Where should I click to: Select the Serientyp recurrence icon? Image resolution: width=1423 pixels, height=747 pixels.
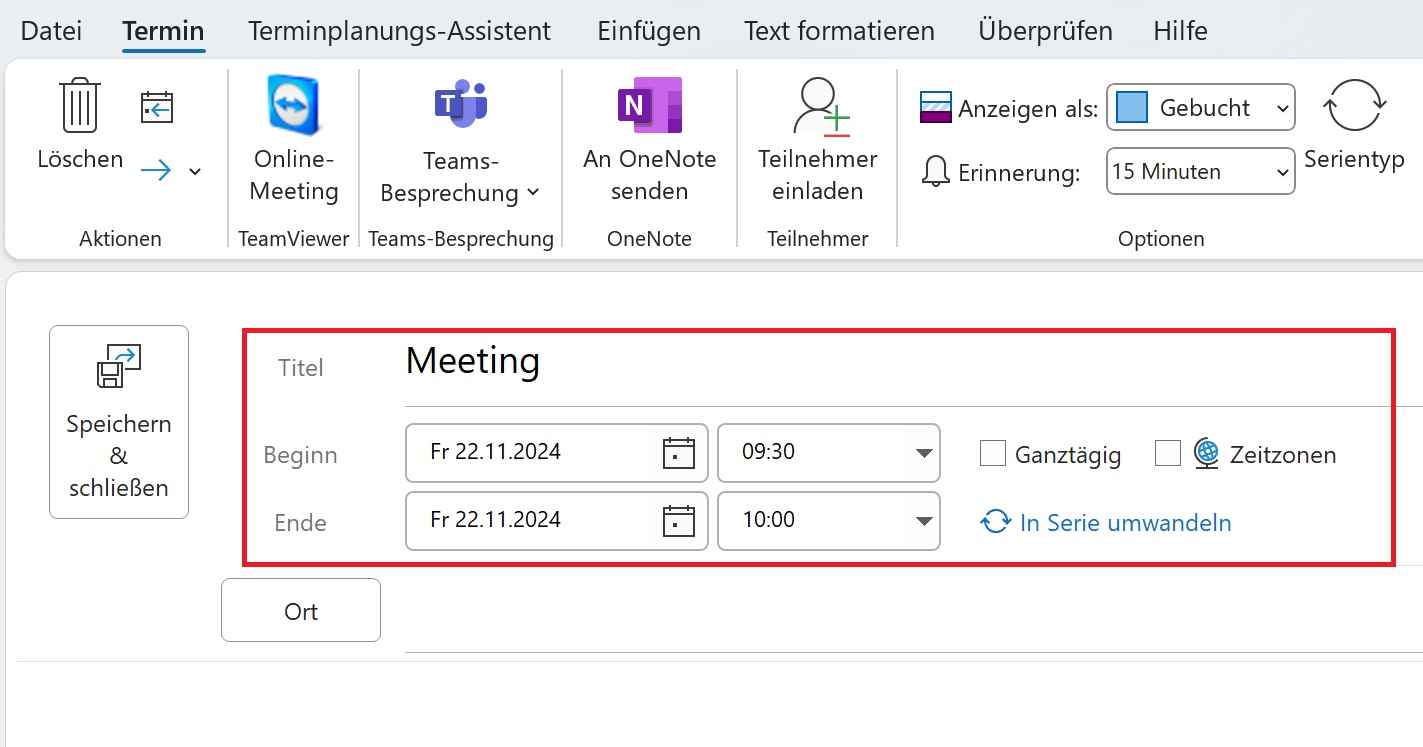point(1356,103)
